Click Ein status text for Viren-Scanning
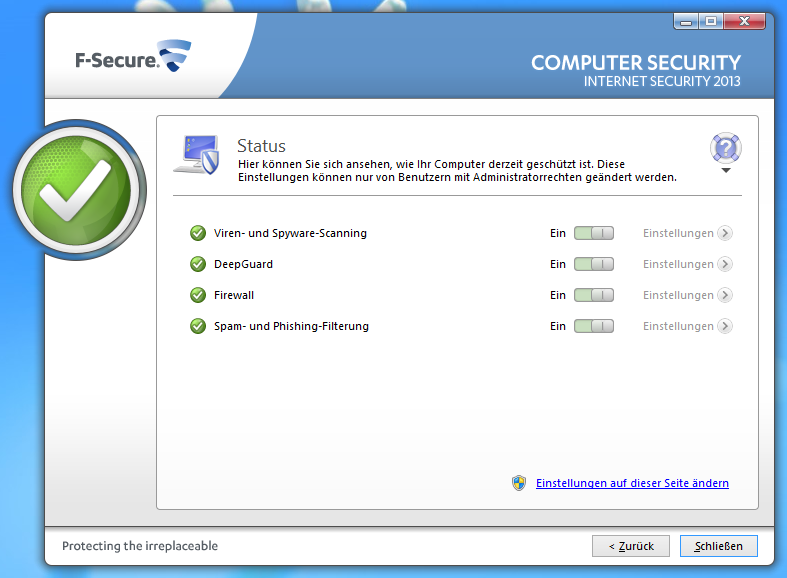The width and height of the screenshot is (787, 578). point(558,233)
